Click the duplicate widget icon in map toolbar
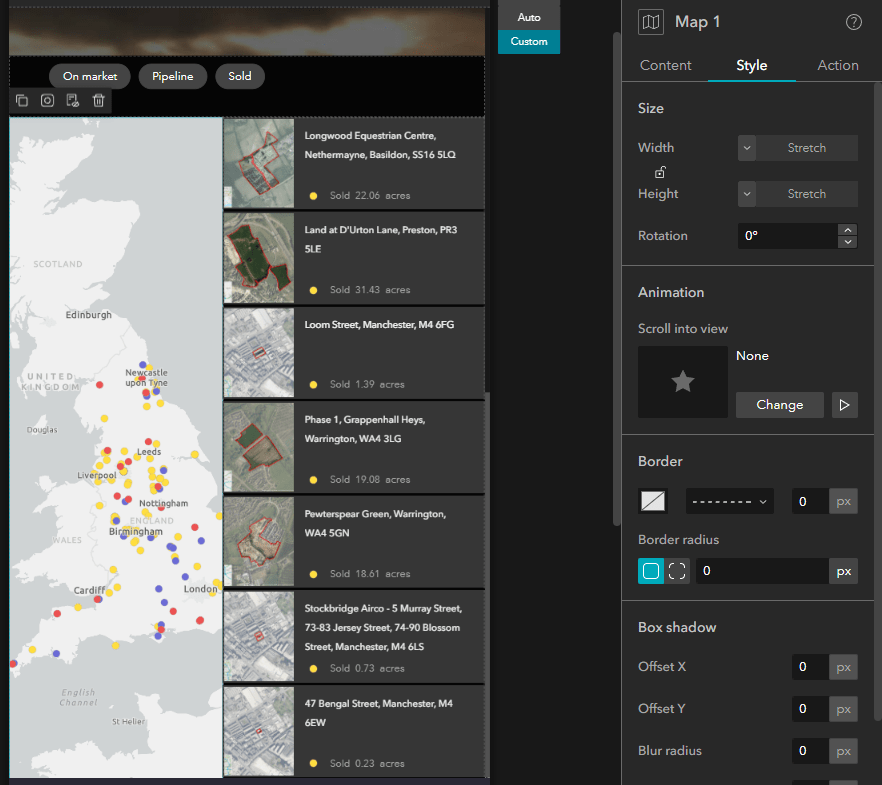The width and height of the screenshot is (882, 785). pyautogui.click(x=22, y=101)
